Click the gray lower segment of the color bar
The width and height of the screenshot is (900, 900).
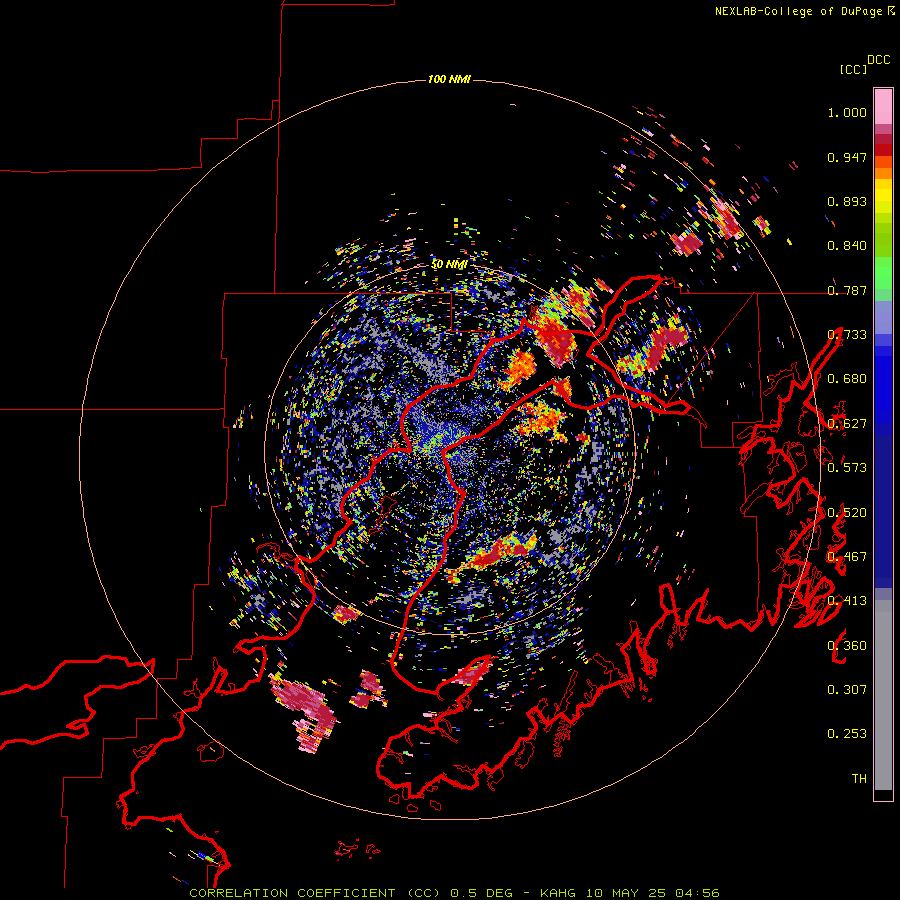click(x=883, y=695)
